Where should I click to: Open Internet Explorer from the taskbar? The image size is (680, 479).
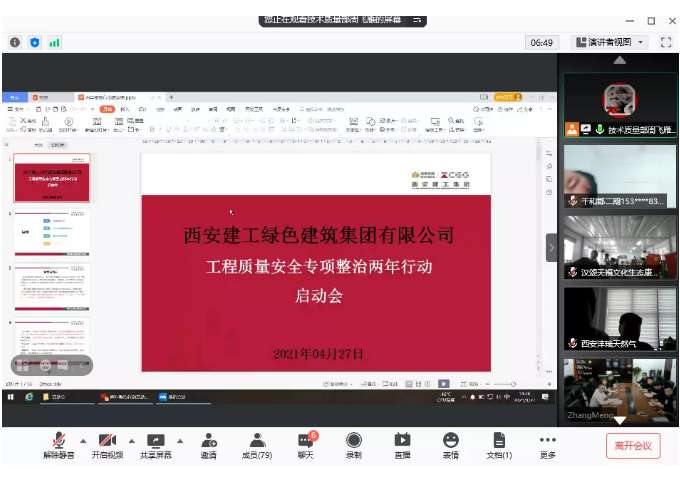point(29,397)
